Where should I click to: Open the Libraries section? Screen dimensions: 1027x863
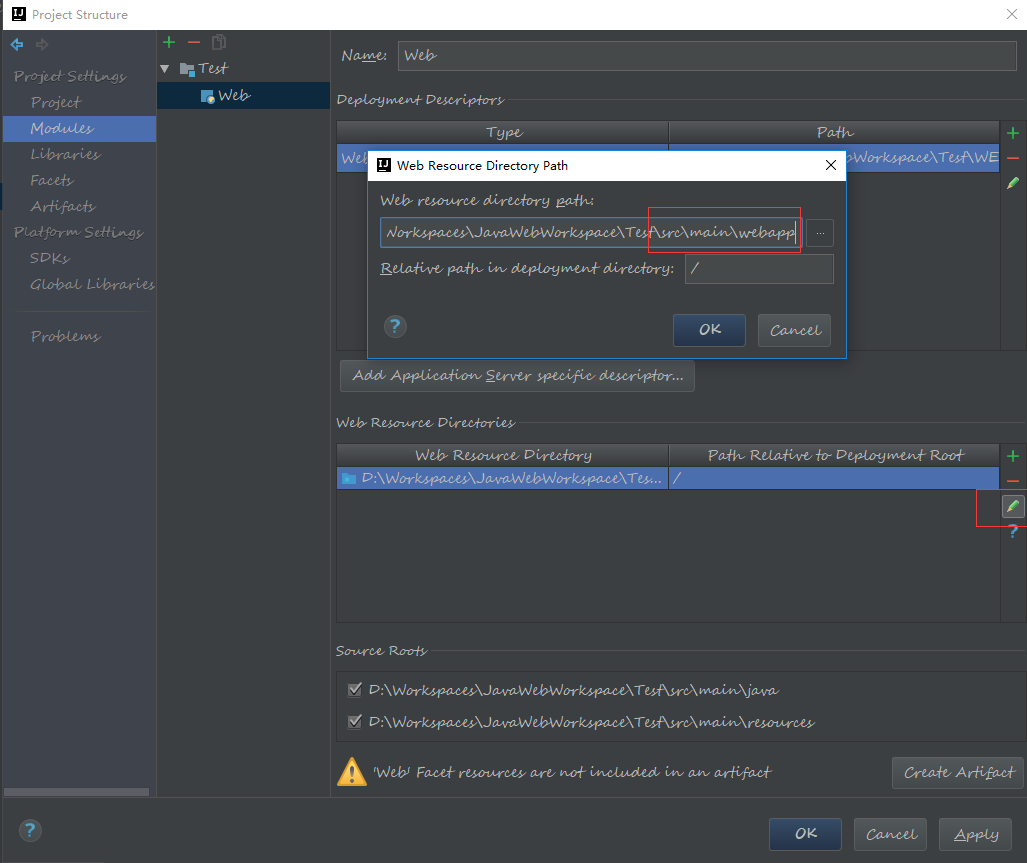pyautogui.click(x=65, y=155)
